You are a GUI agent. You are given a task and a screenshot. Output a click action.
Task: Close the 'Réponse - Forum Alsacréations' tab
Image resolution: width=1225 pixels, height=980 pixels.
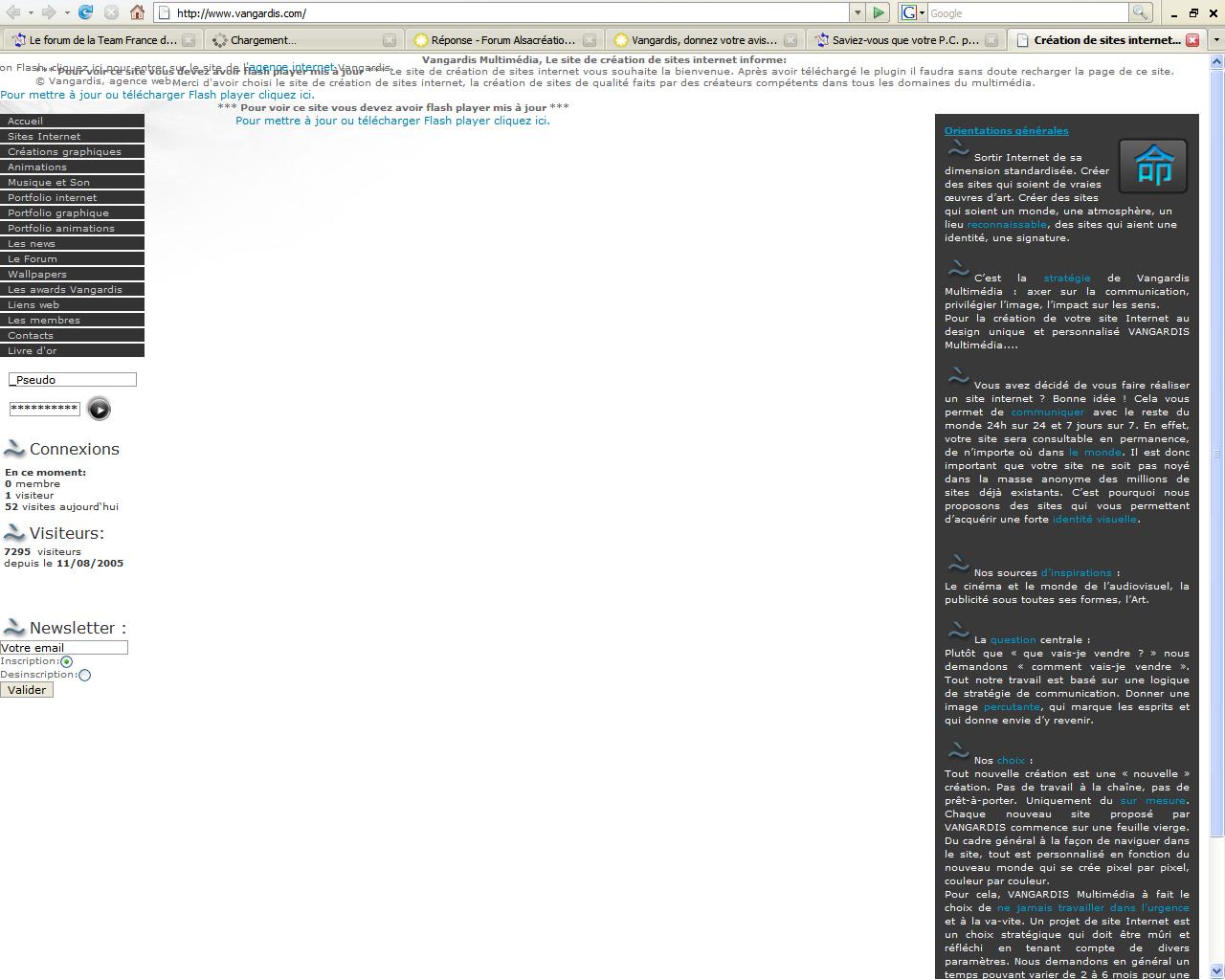[590, 40]
